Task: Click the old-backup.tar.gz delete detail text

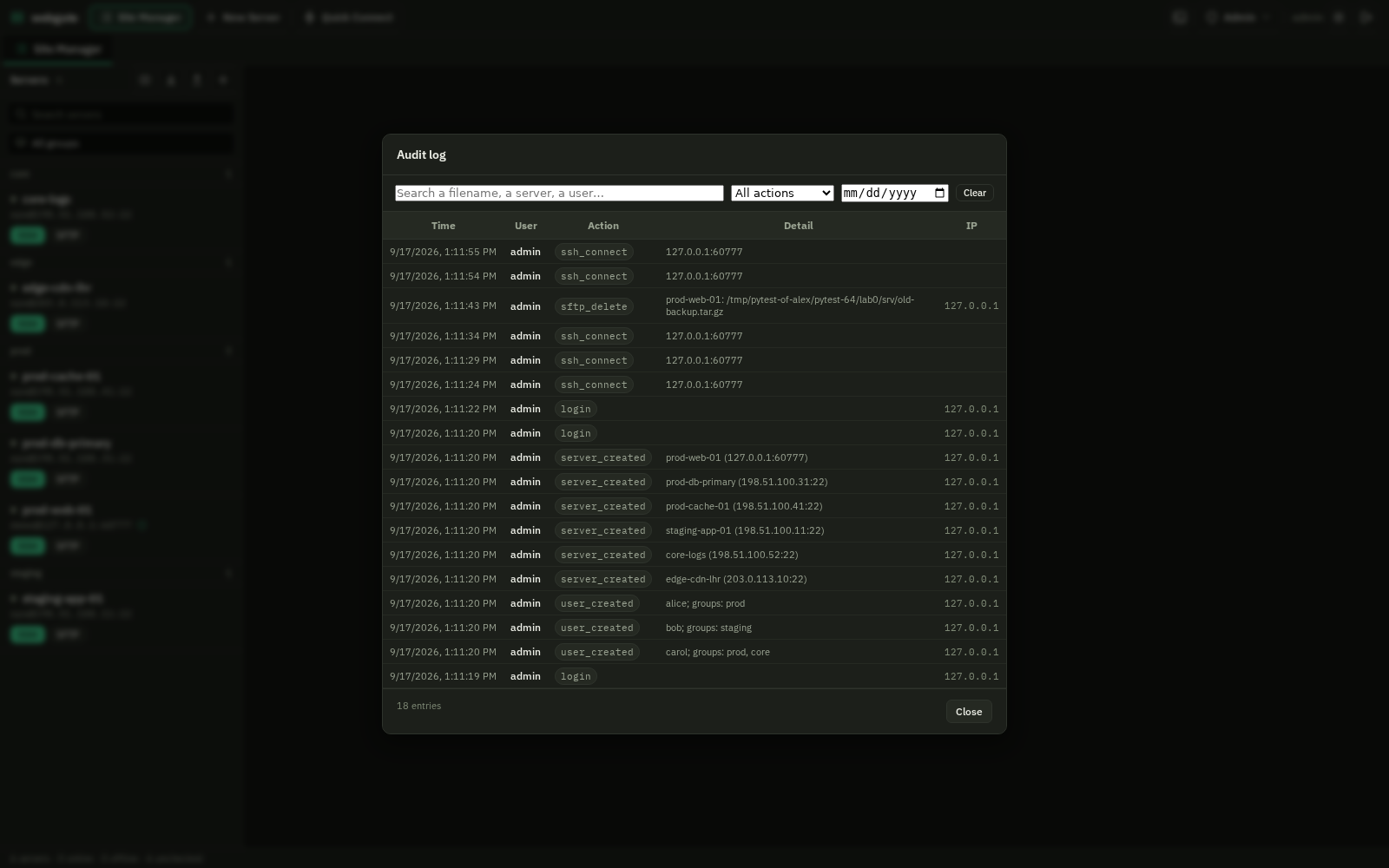Action: (790, 306)
